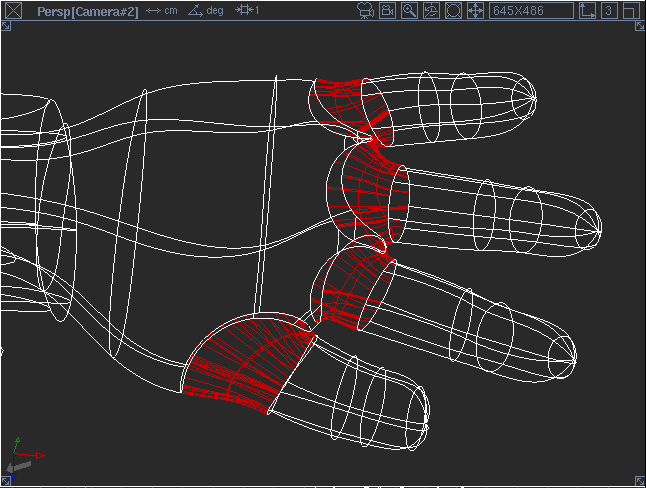Activate the four-arrow track/pan icon

point(475,11)
